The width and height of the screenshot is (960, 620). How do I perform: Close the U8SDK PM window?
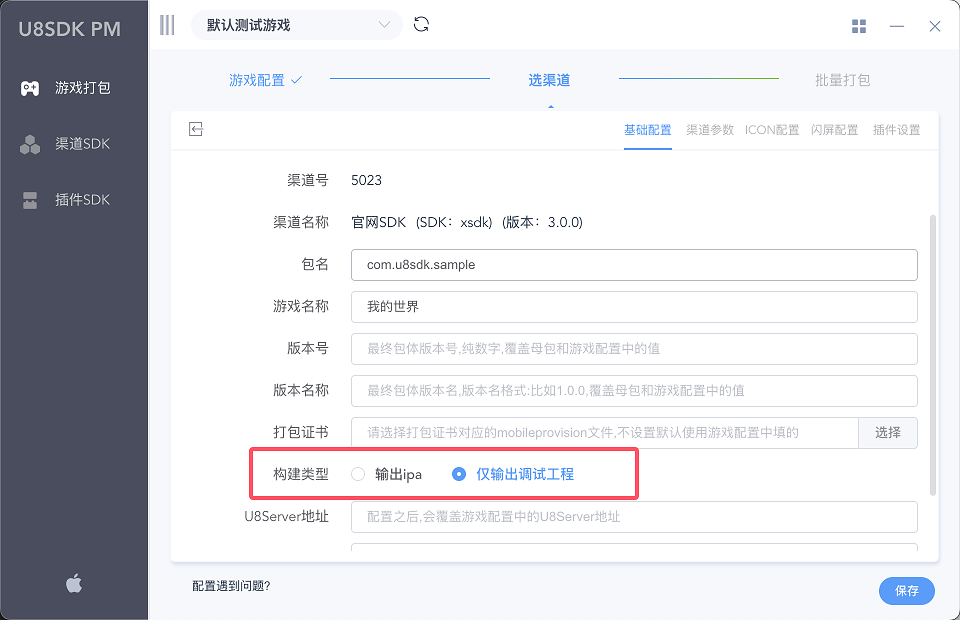(x=934, y=26)
